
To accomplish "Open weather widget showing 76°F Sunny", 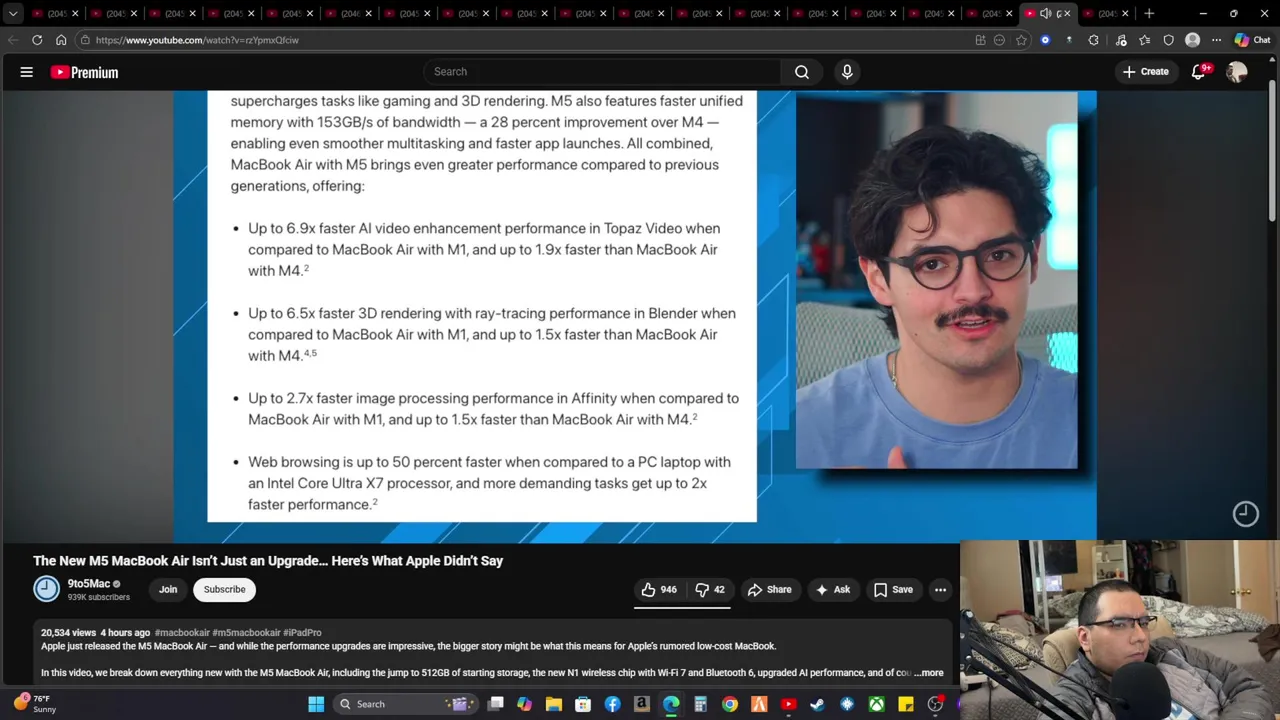I will tap(35, 704).
